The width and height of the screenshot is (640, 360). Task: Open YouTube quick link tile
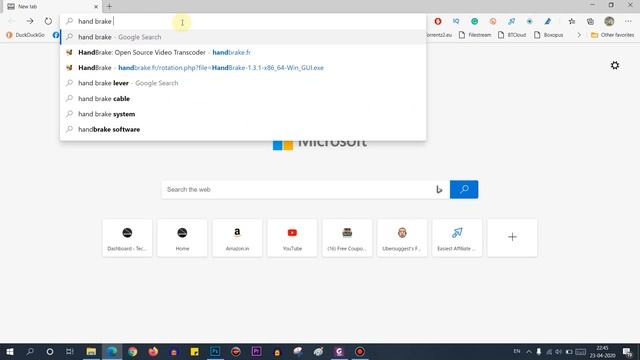tap(292, 238)
